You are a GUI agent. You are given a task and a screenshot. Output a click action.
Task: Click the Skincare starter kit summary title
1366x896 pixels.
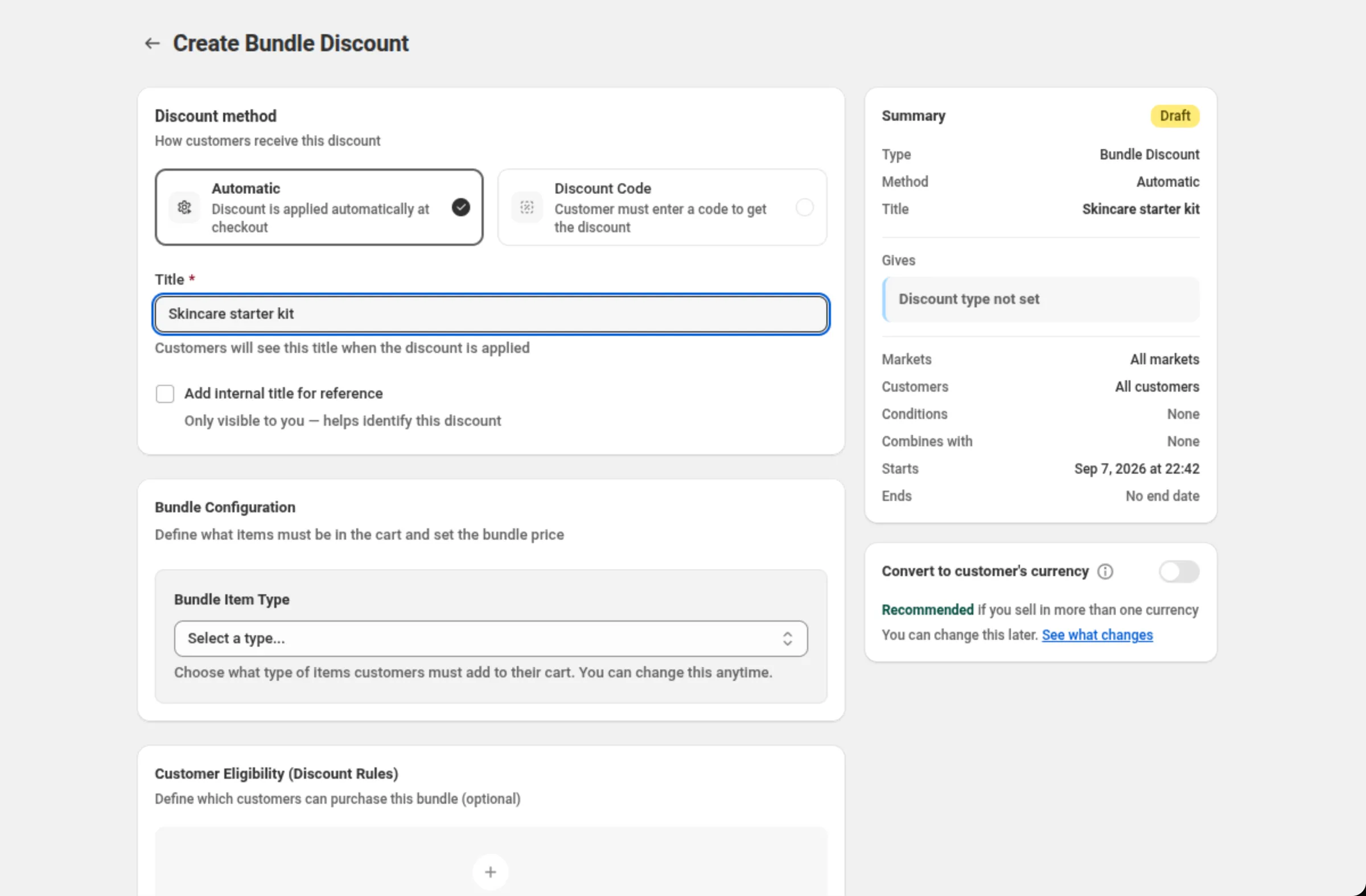[x=1141, y=209]
